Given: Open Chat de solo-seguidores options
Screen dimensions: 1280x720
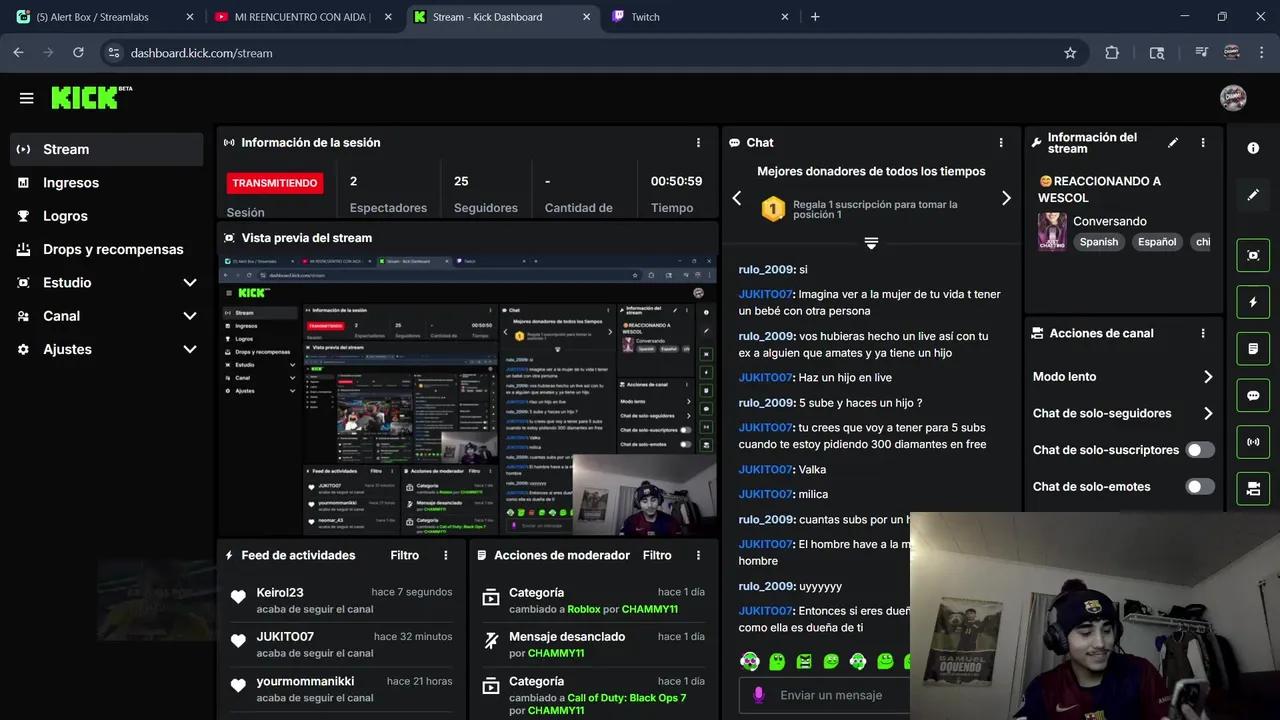Looking at the screenshot, I should point(1123,413).
